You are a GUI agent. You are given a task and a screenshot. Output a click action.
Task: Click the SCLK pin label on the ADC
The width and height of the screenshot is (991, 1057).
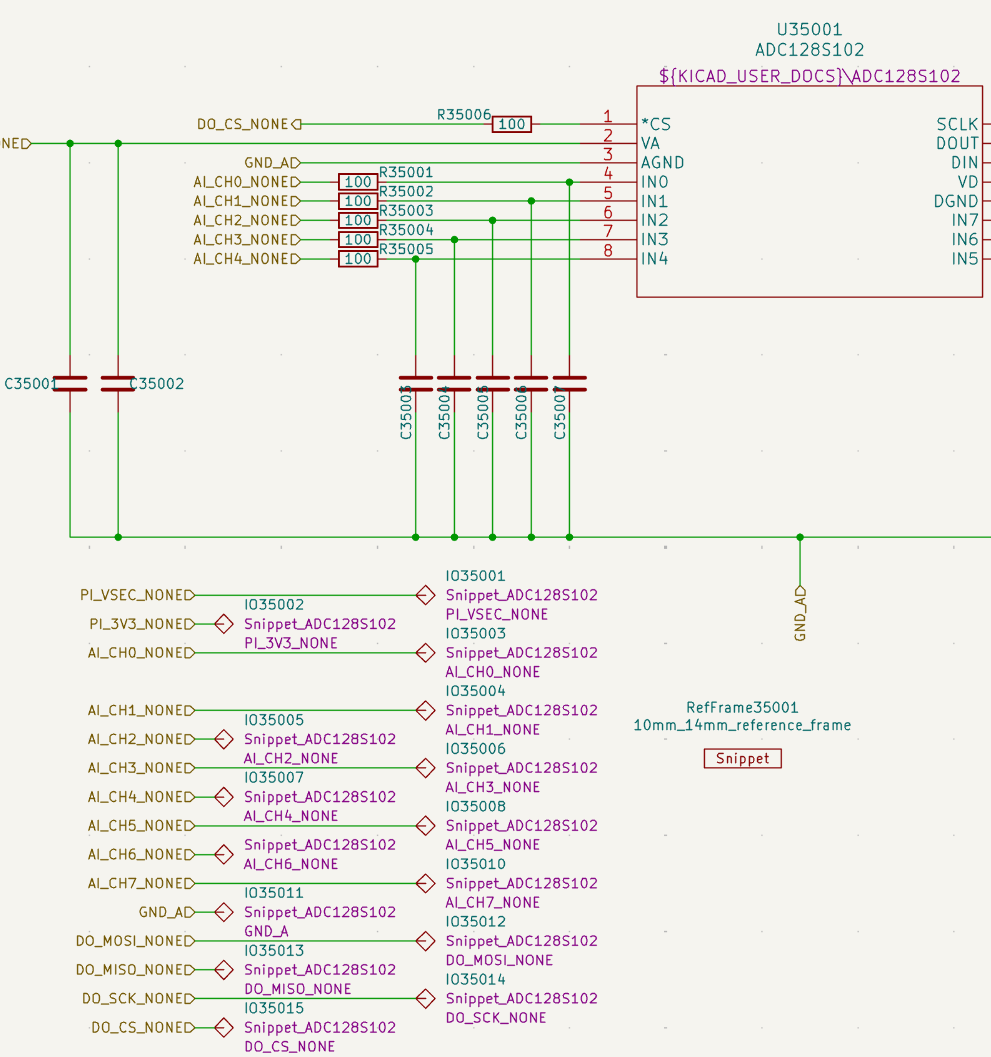(957, 124)
